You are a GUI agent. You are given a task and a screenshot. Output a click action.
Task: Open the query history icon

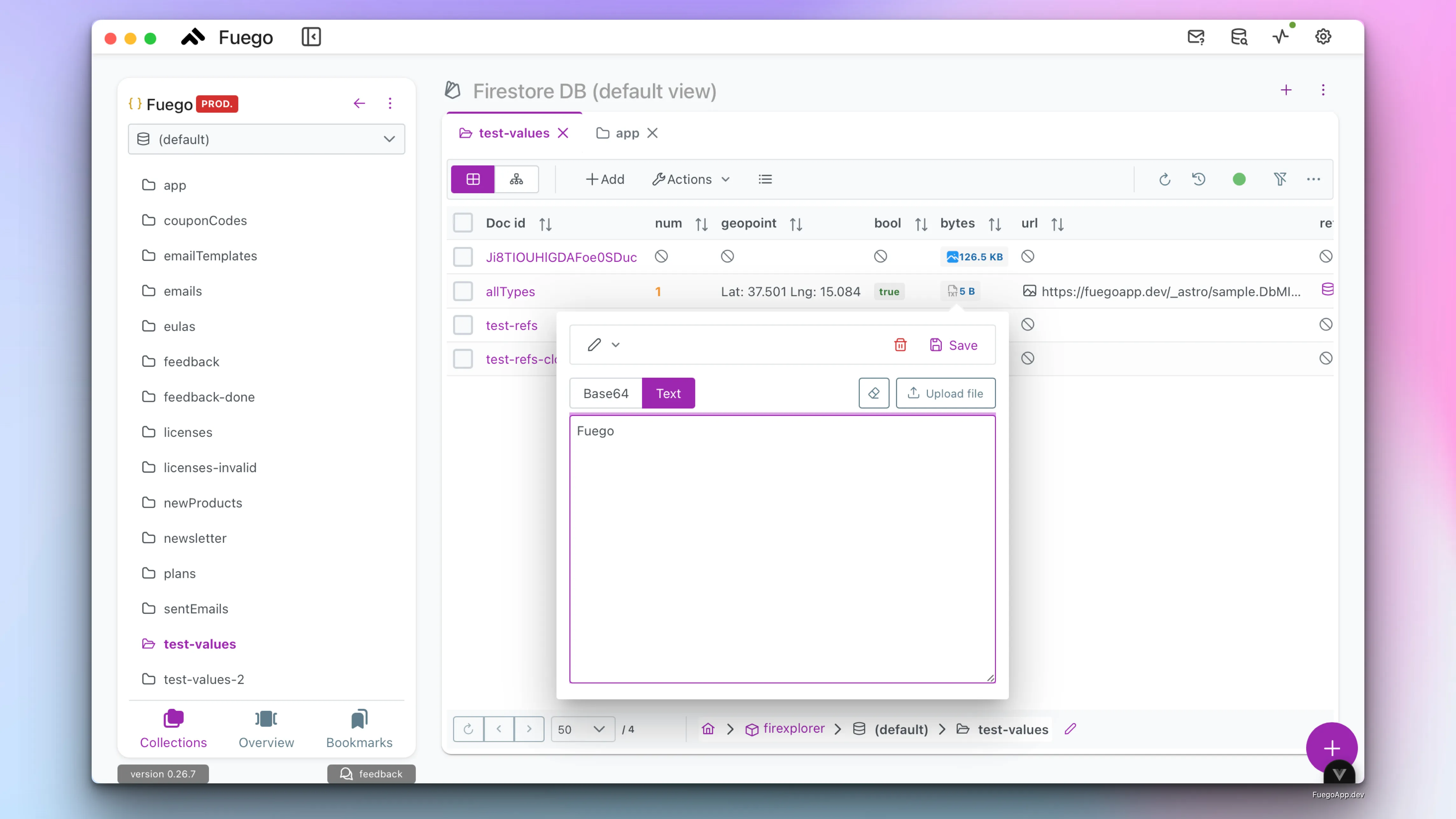pyautogui.click(x=1199, y=179)
